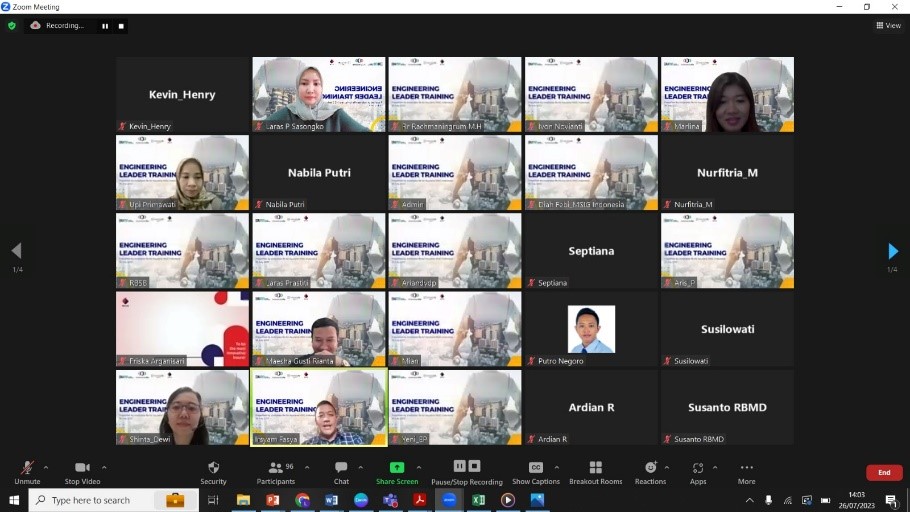Select Septiana participant tile
Image resolution: width=910 pixels, height=512 pixels.
[591, 251]
